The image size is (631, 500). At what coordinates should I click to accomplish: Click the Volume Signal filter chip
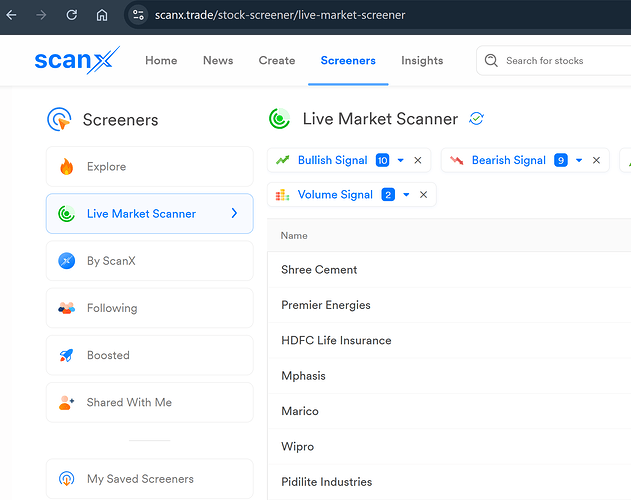[x=352, y=195]
